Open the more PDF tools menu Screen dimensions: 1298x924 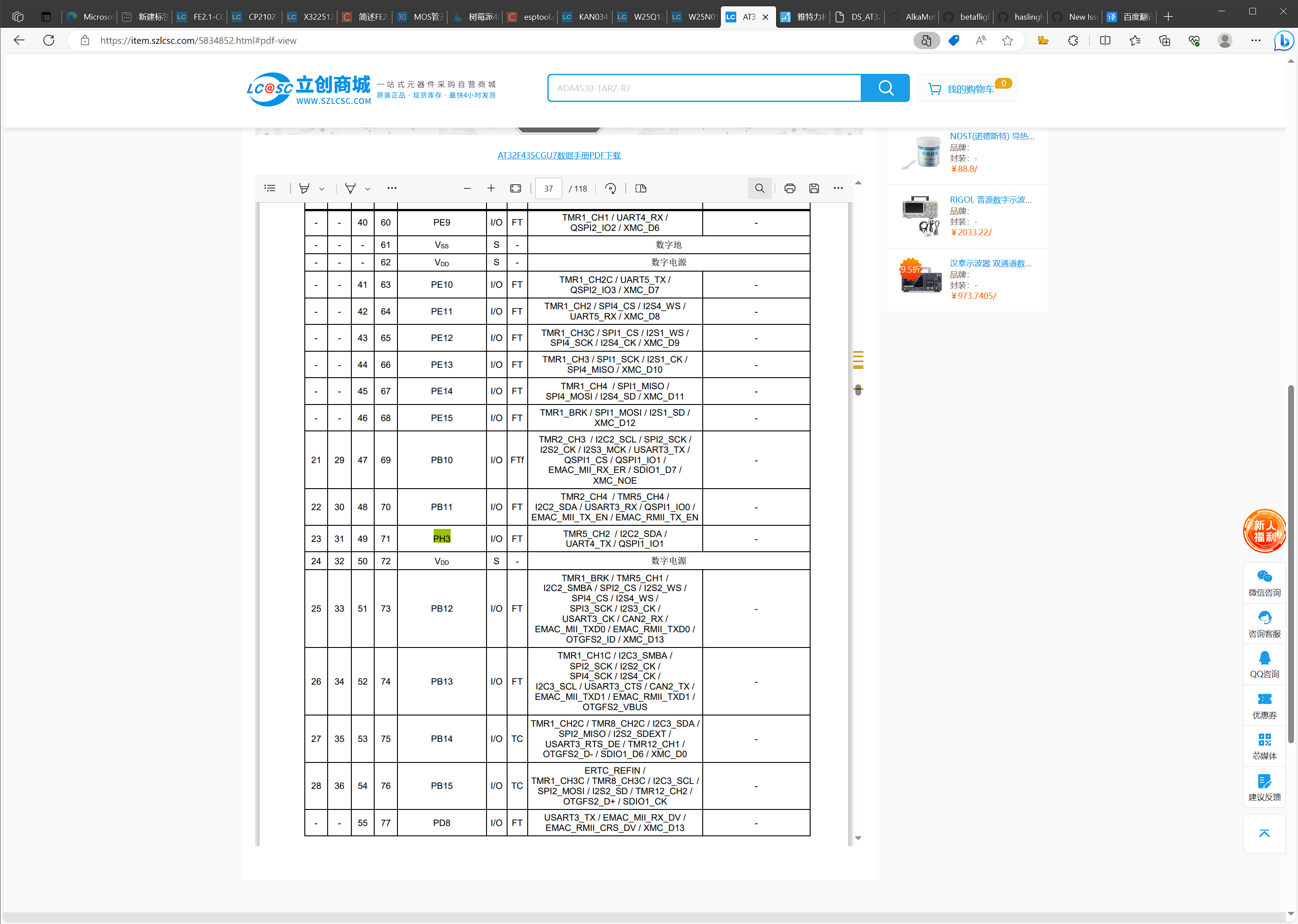point(392,188)
